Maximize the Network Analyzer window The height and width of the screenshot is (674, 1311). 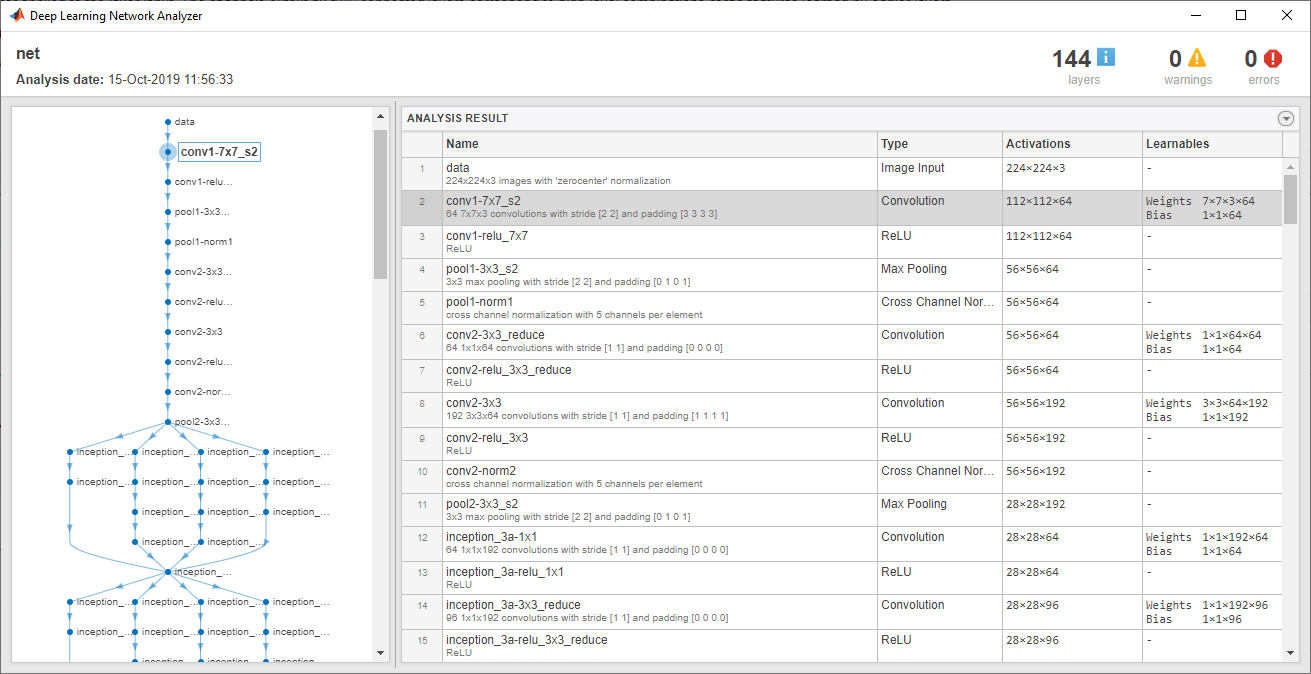[1241, 16]
